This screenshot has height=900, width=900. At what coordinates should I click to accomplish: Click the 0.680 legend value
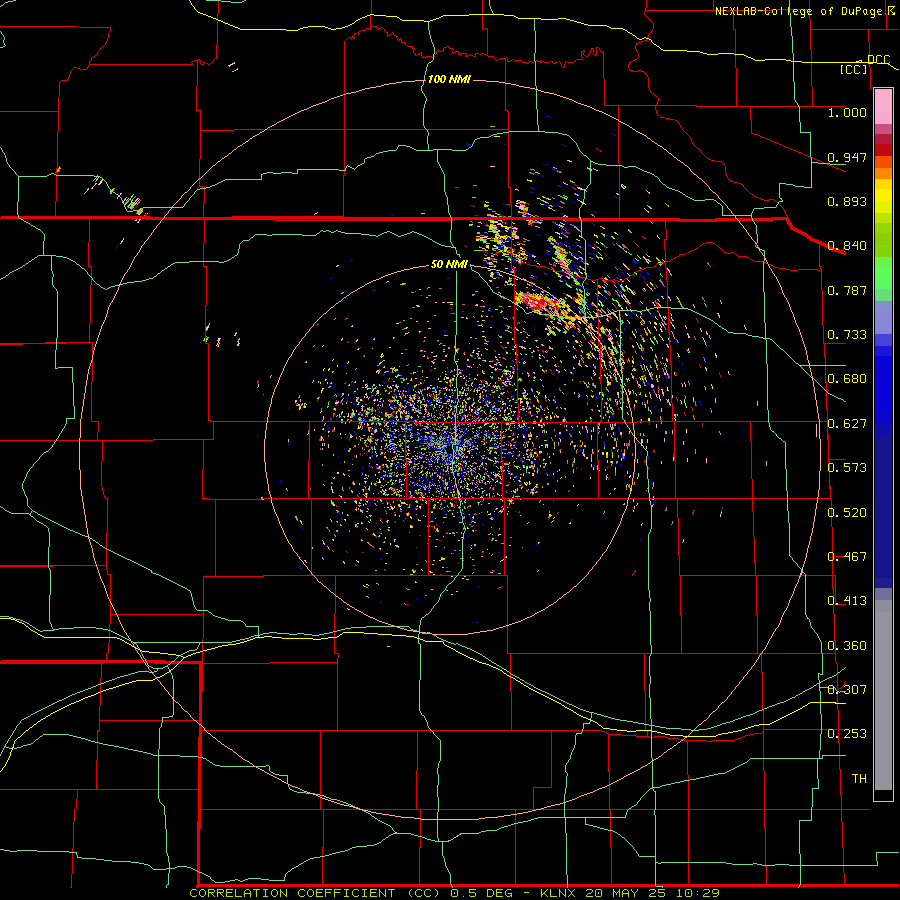847,379
